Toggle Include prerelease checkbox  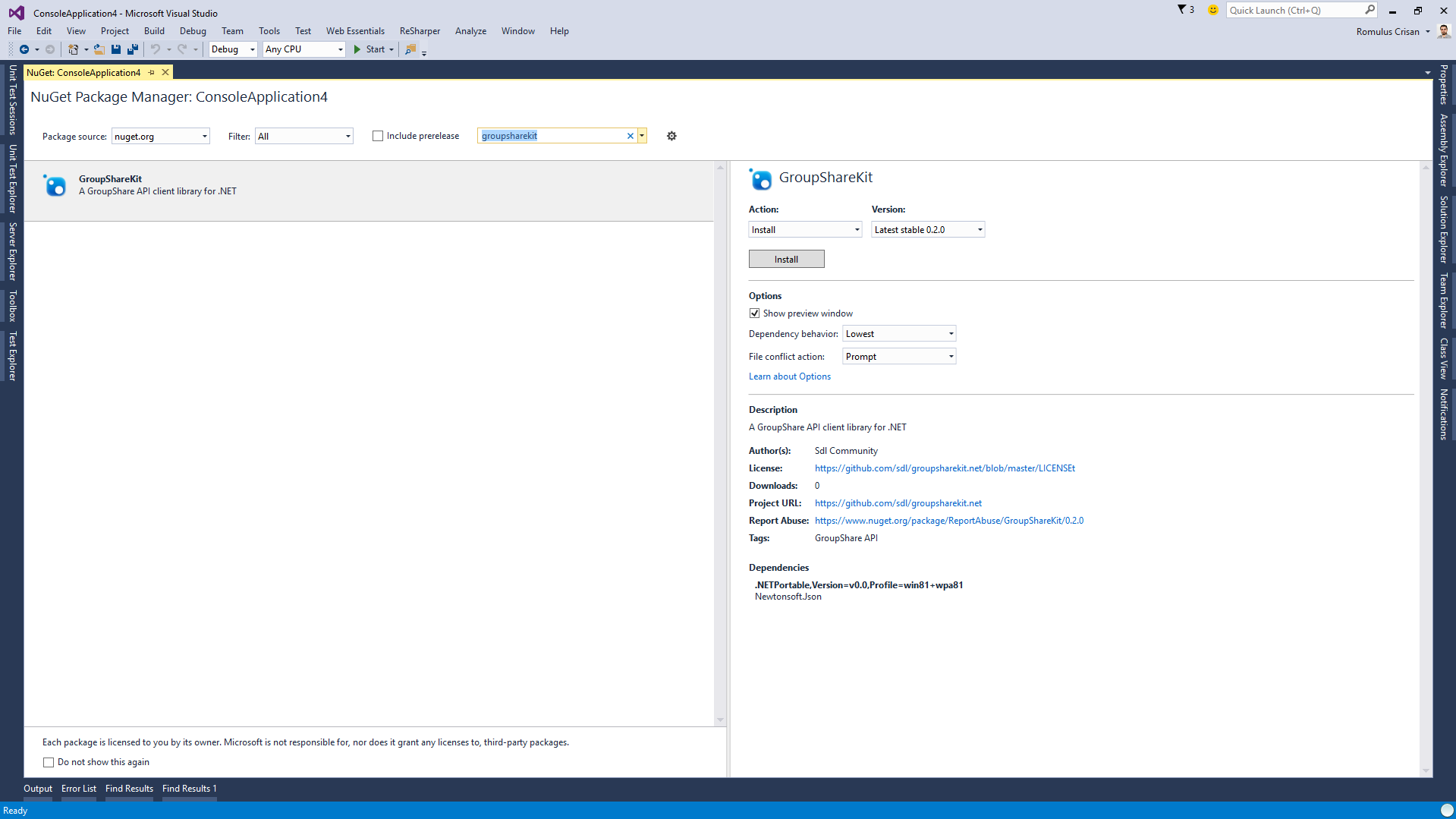(378, 136)
